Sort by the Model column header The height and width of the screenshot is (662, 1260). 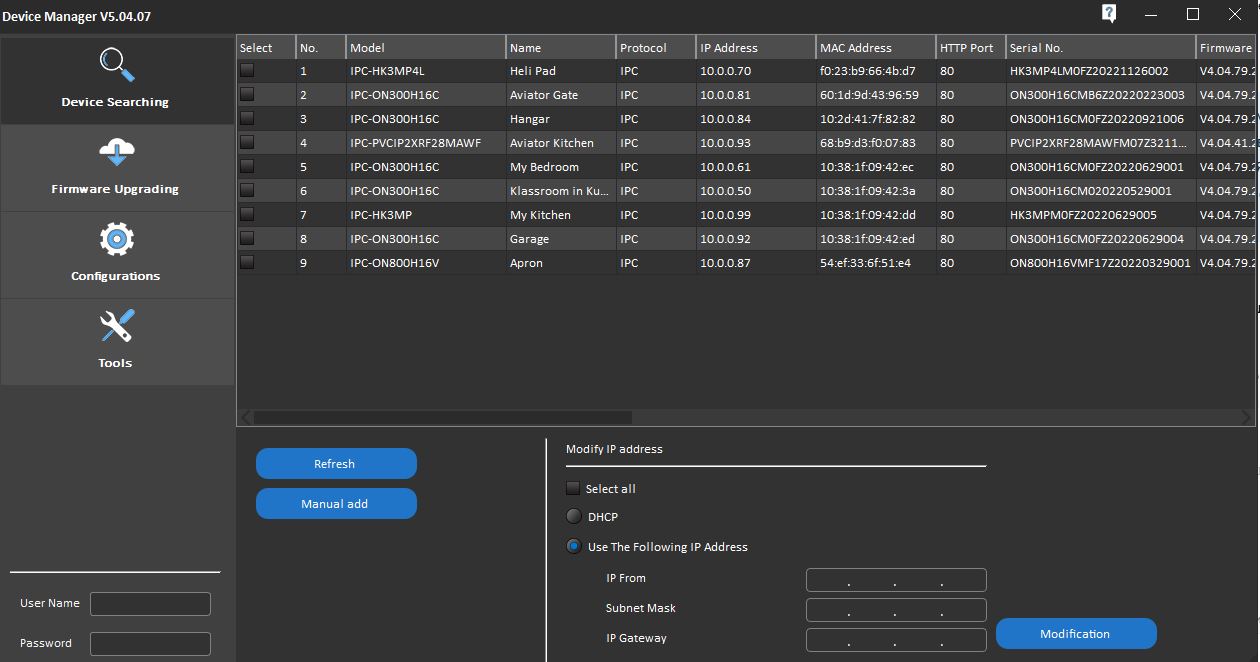pos(426,47)
